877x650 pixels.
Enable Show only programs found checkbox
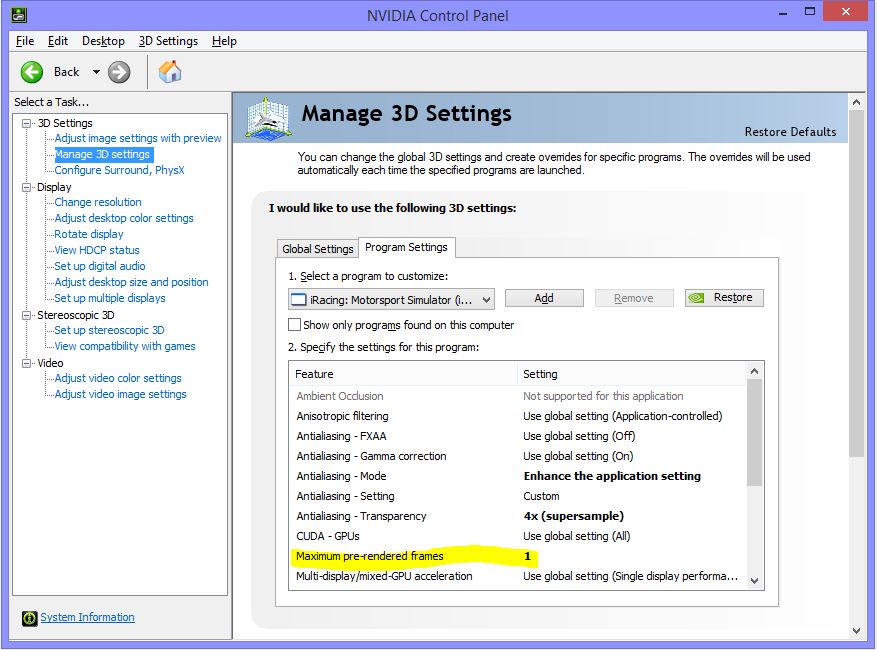coord(295,325)
